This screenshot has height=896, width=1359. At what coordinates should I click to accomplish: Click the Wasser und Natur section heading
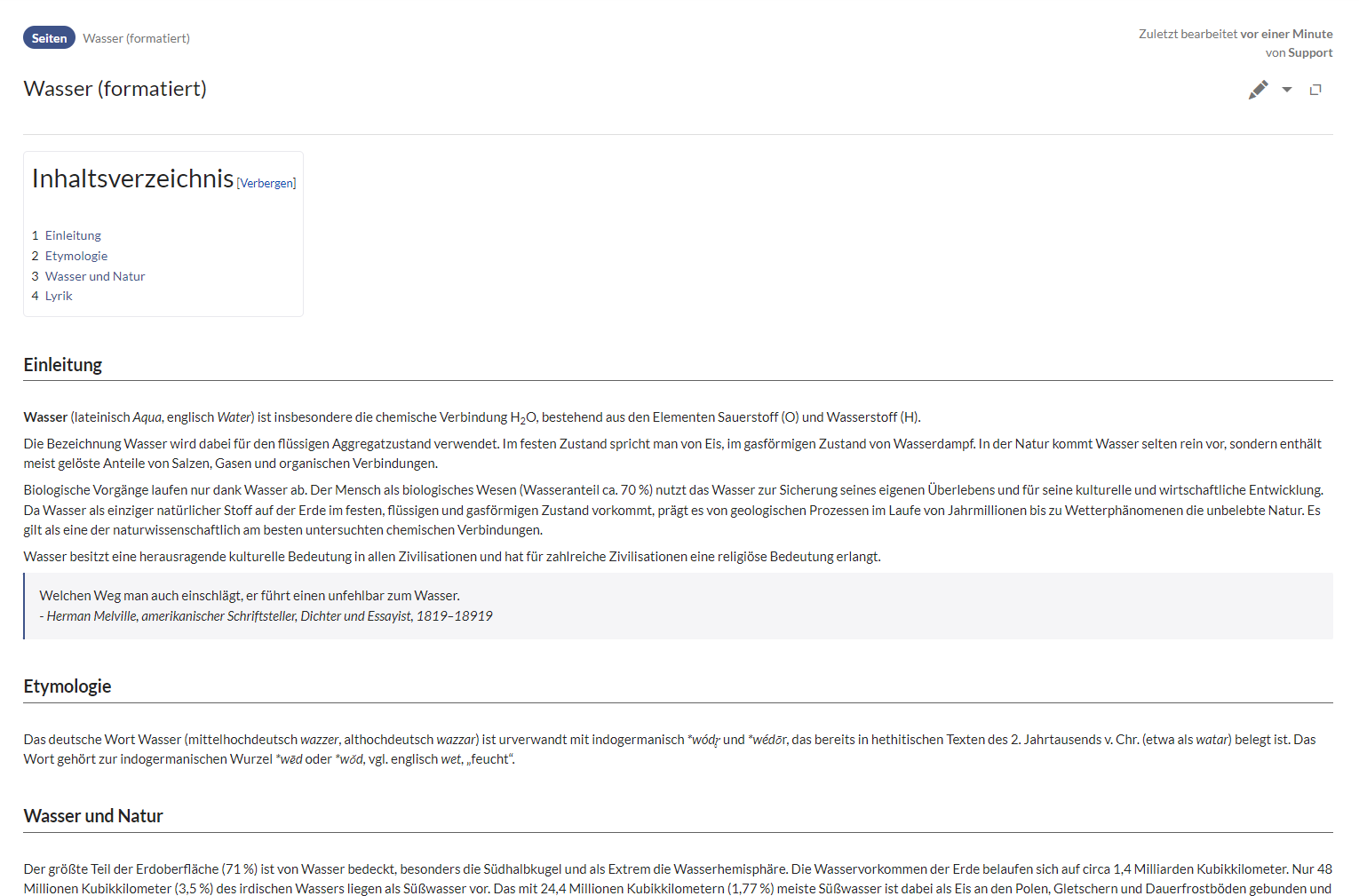[93, 816]
